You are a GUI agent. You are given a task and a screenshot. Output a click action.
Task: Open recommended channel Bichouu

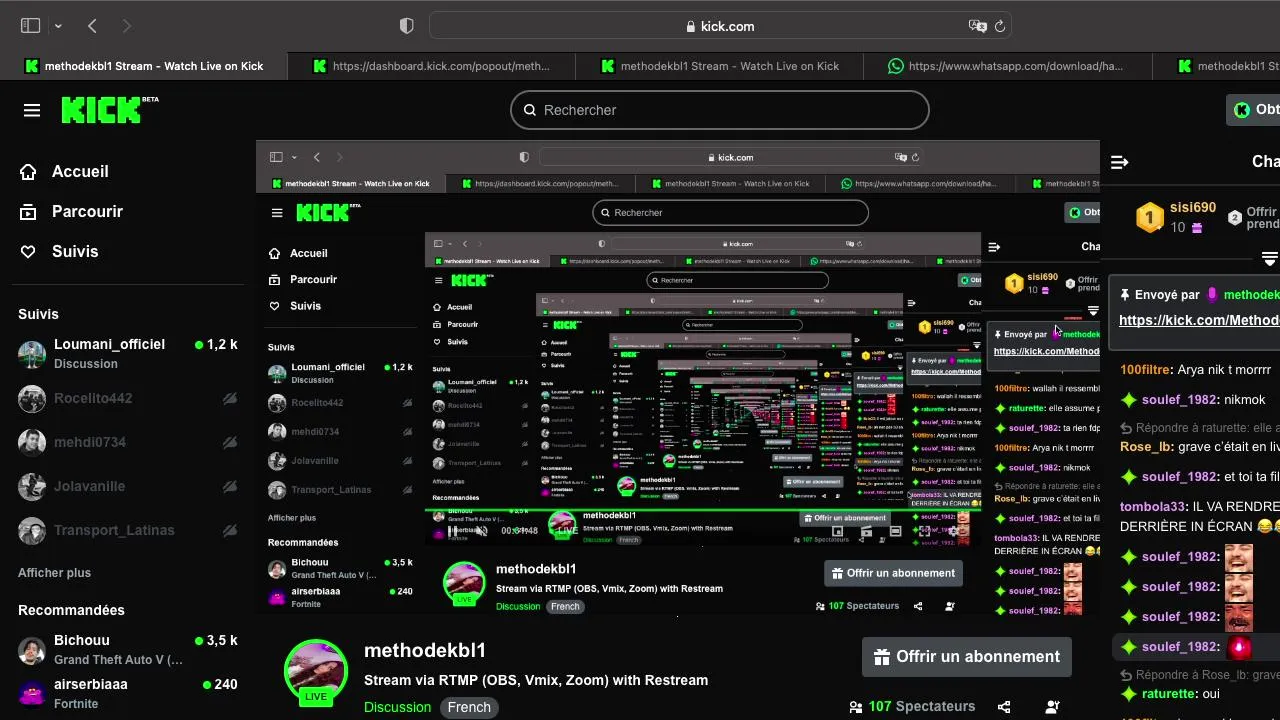128,649
